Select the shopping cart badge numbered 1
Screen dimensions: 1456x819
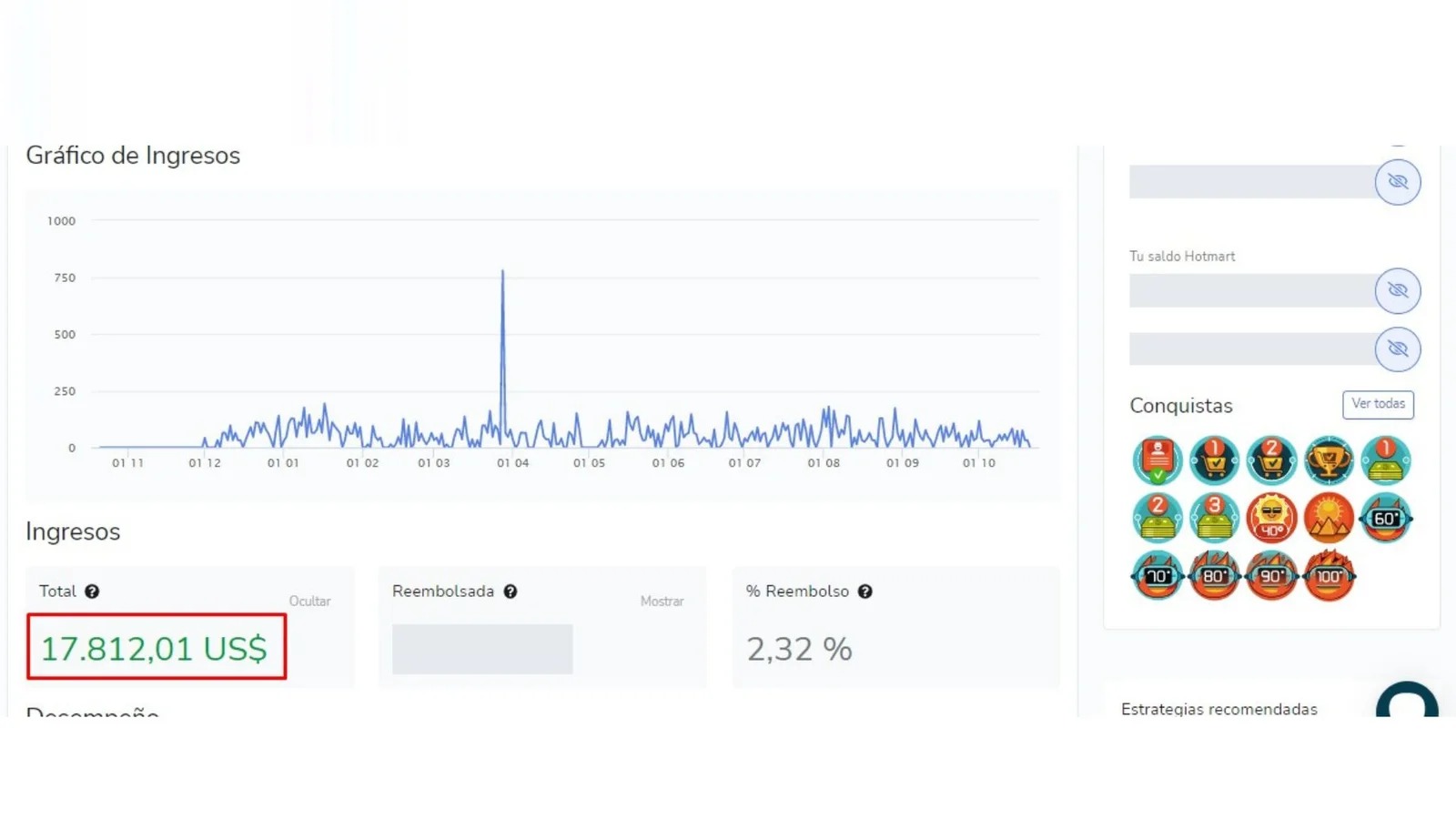[1214, 460]
